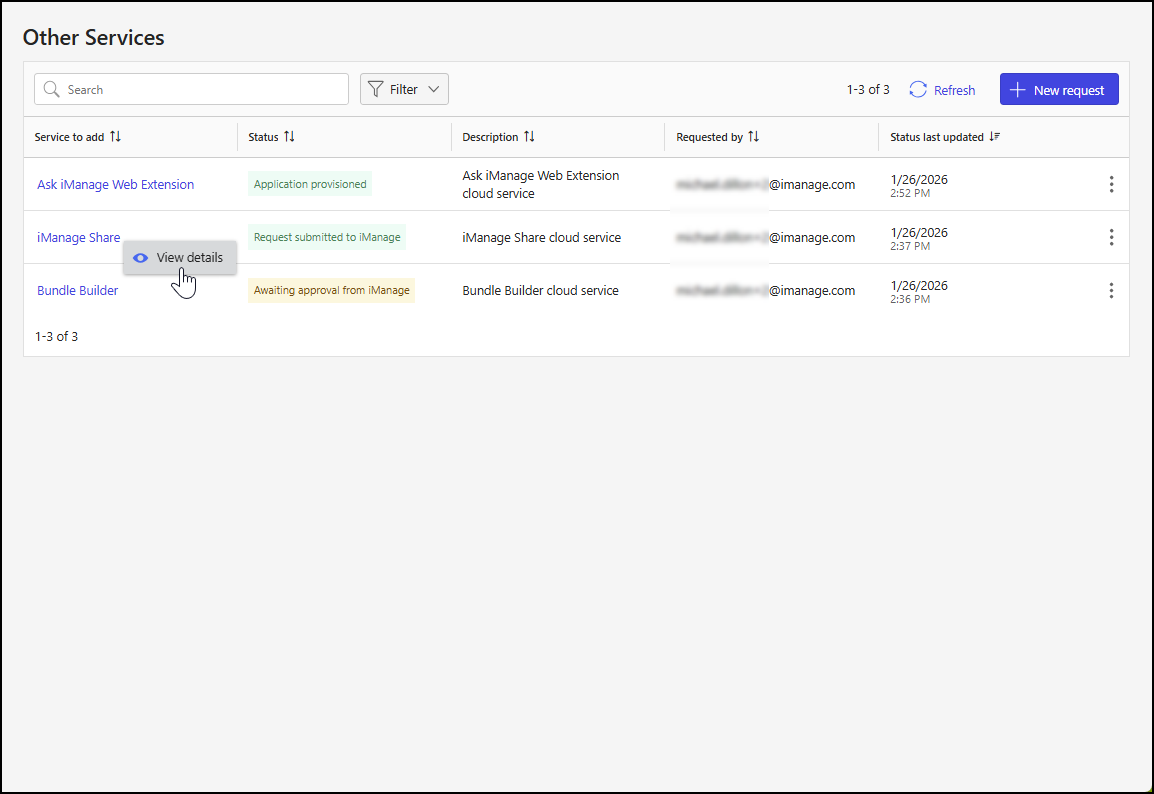Image resolution: width=1154 pixels, height=794 pixels.
Task: Sort by Service to add column
Action: point(77,137)
